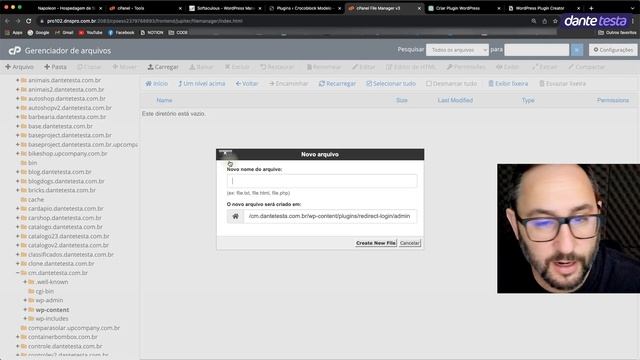This screenshot has height=360, width=640.
Task: Expand barbearia.dantetesta.com.br tree node
Action: [x=18, y=117]
